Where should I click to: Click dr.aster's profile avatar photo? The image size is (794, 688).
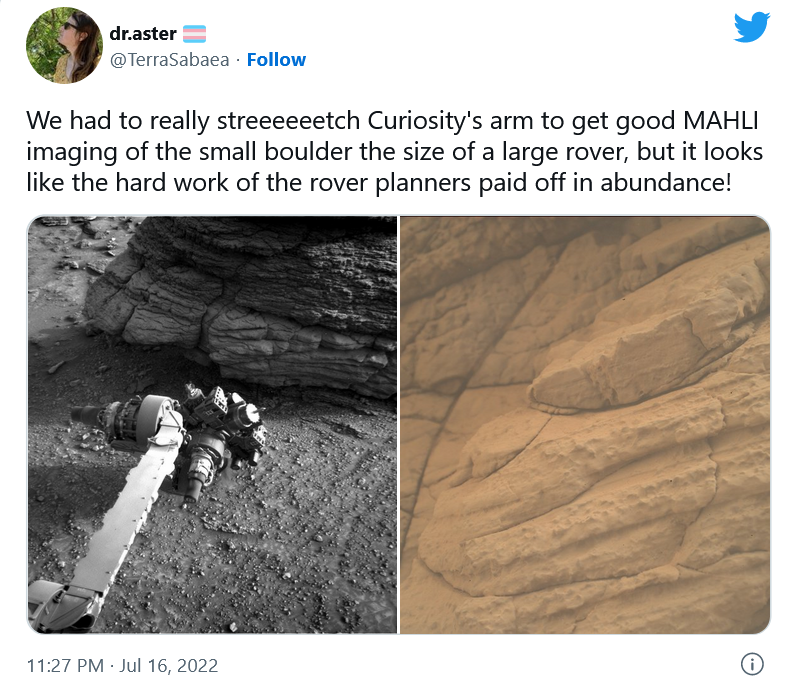[x=64, y=45]
